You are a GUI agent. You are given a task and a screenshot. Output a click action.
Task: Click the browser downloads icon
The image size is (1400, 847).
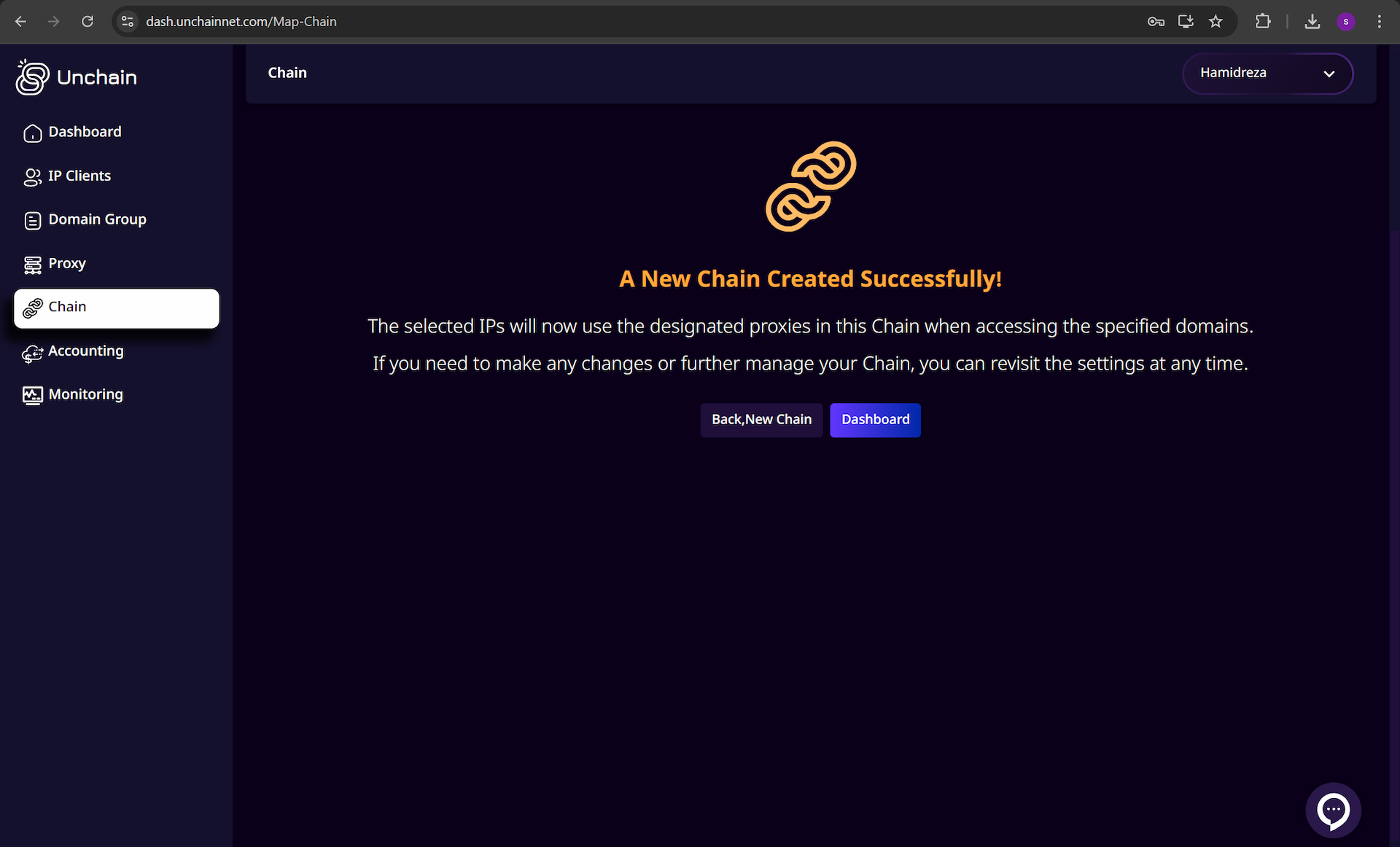tap(1312, 21)
